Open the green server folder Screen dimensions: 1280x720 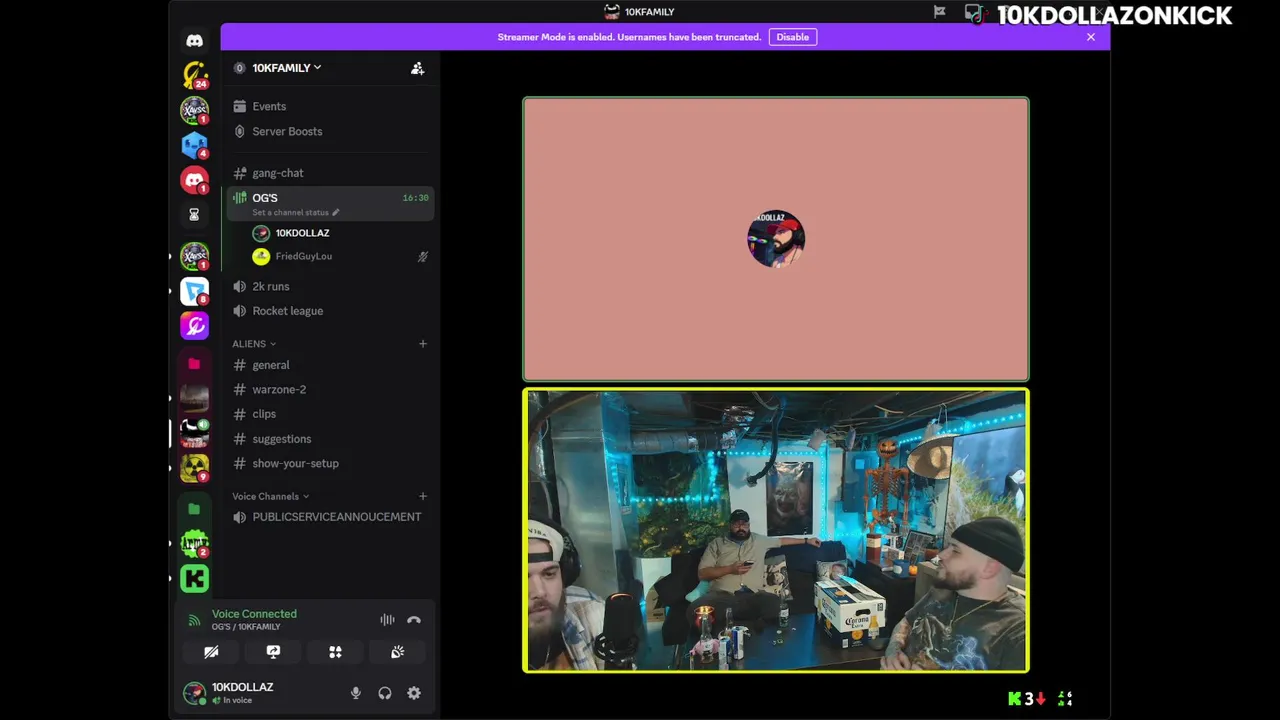(194, 509)
